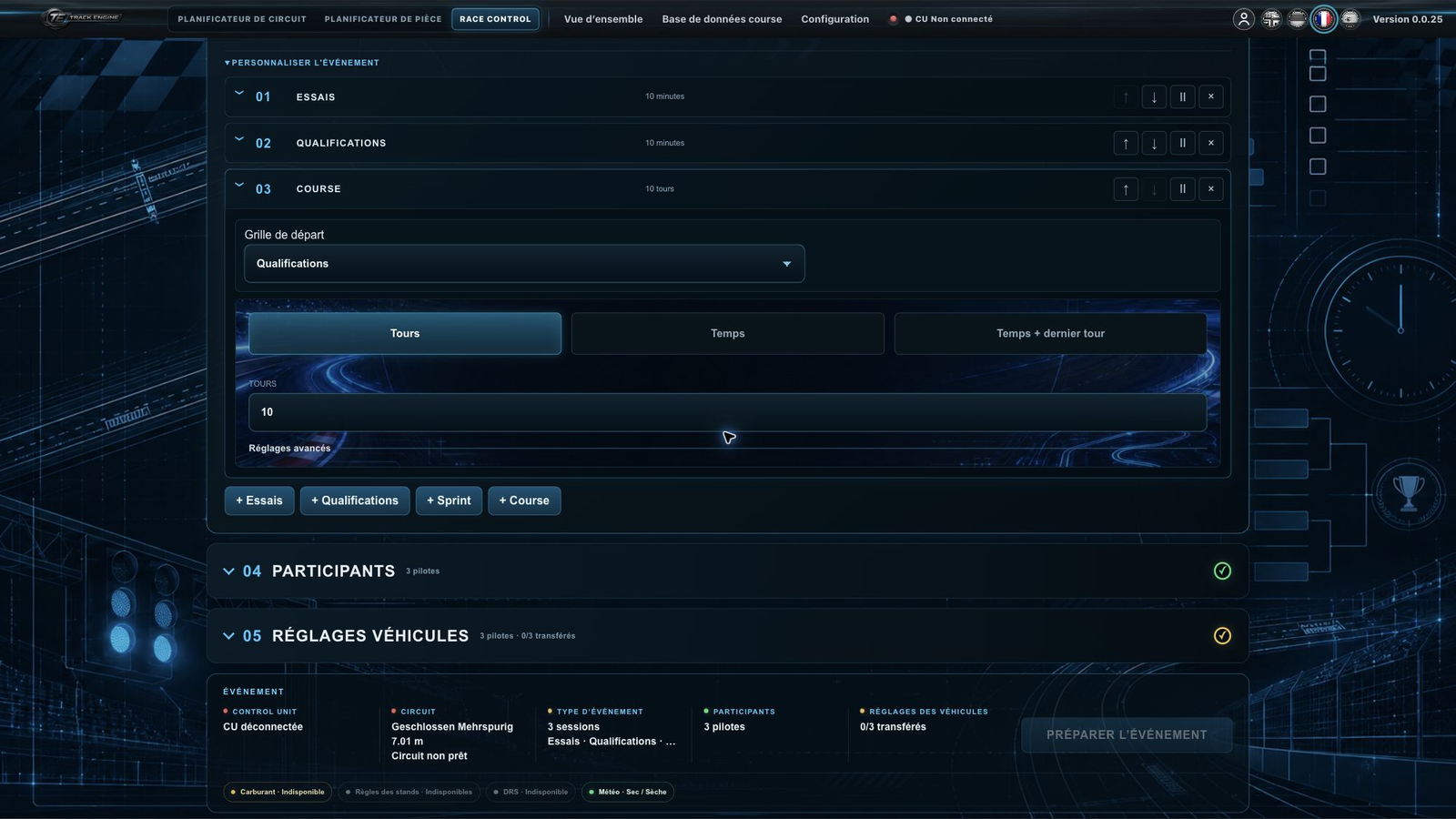Pause the Essais session
Image resolution: width=1456 pixels, height=819 pixels.
point(1182,96)
